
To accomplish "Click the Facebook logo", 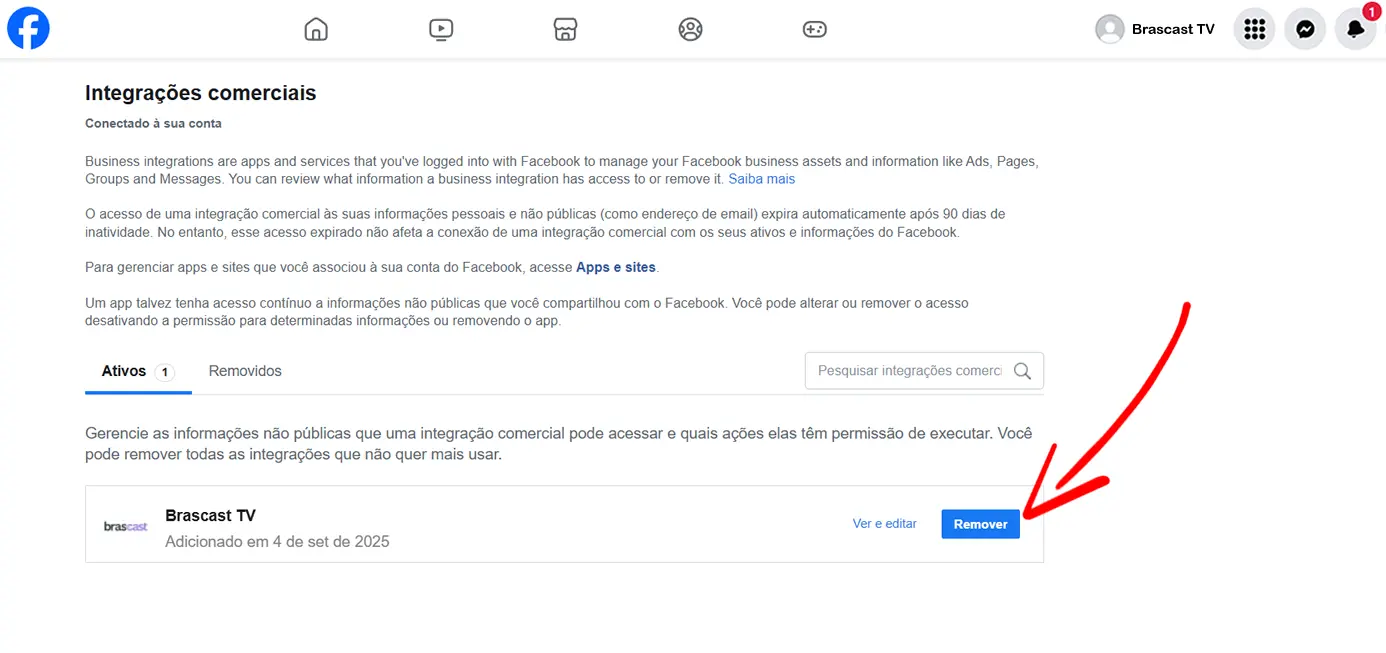I will click(28, 29).
